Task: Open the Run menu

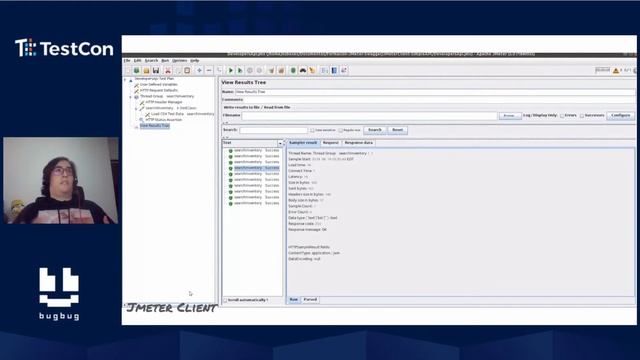Action: click(x=165, y=60)
